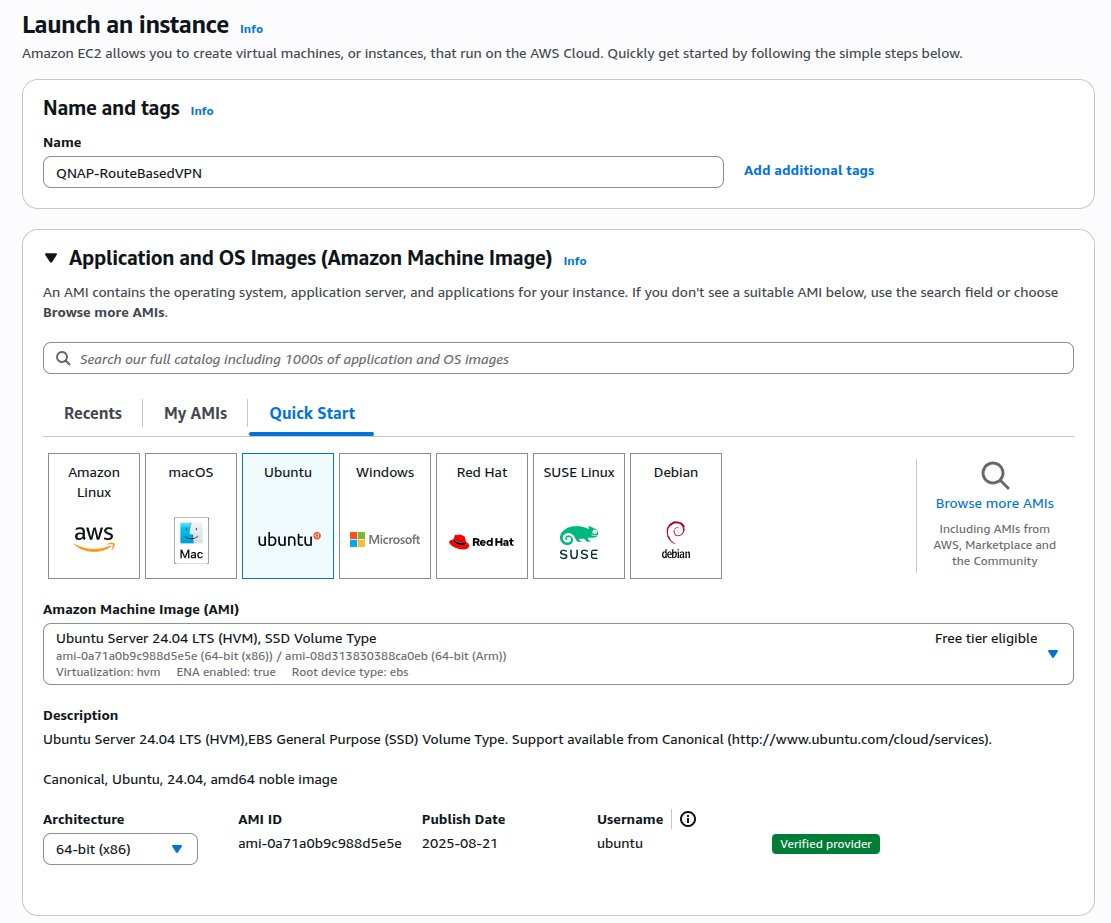Viewport: 1111px width, 923px height.
Task: Select the Ubuntu OS image tile
Action: 288,515
